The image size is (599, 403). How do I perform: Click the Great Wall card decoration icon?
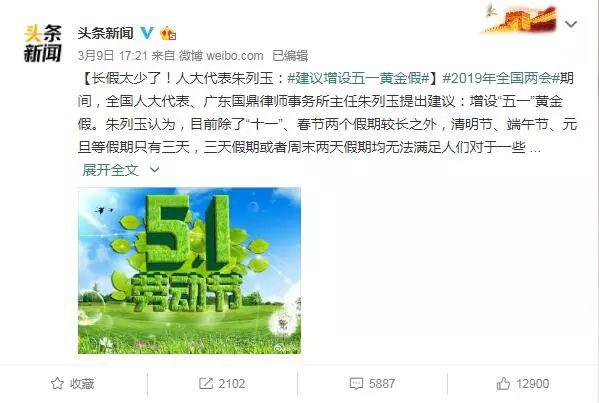coord(520,18)
